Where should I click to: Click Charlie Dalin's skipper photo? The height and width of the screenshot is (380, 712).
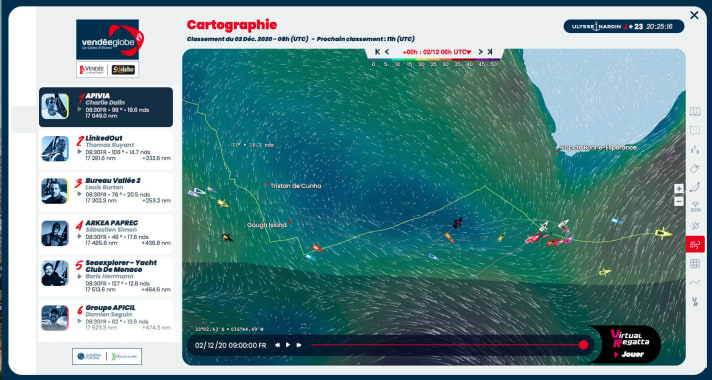click(x=55, y=106)
